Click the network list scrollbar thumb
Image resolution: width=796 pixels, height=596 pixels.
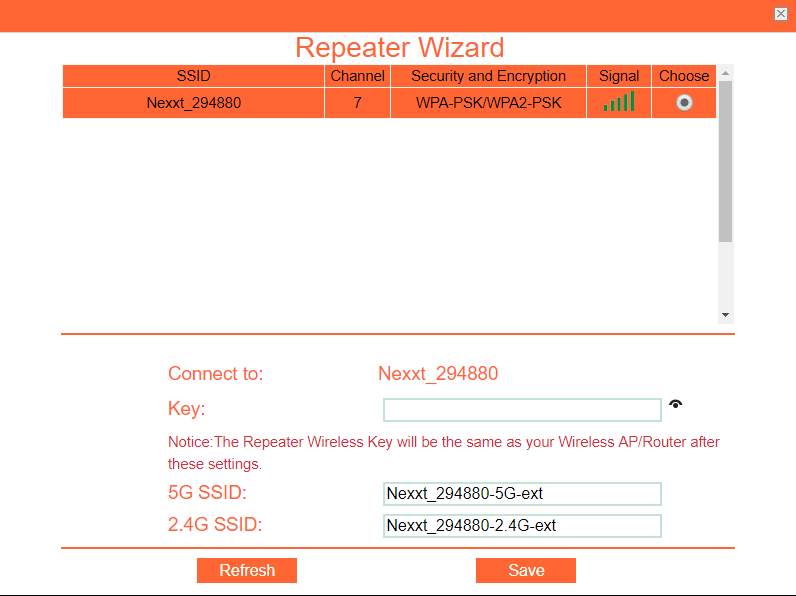click(x=725, y=160)
